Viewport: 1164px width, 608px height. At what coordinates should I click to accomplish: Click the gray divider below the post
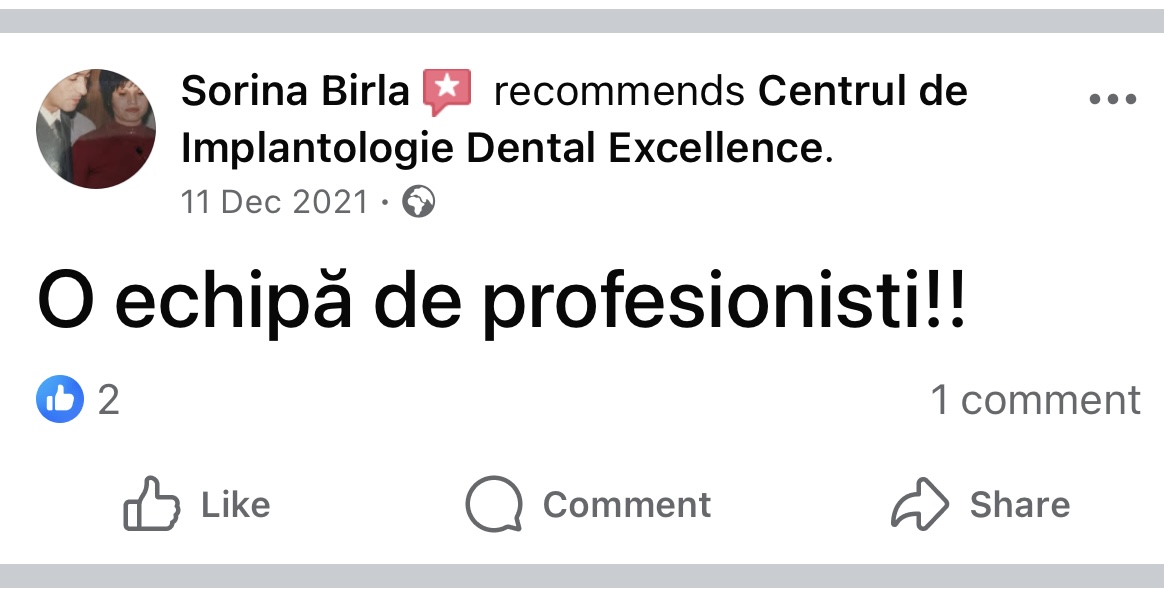[582, 576]
